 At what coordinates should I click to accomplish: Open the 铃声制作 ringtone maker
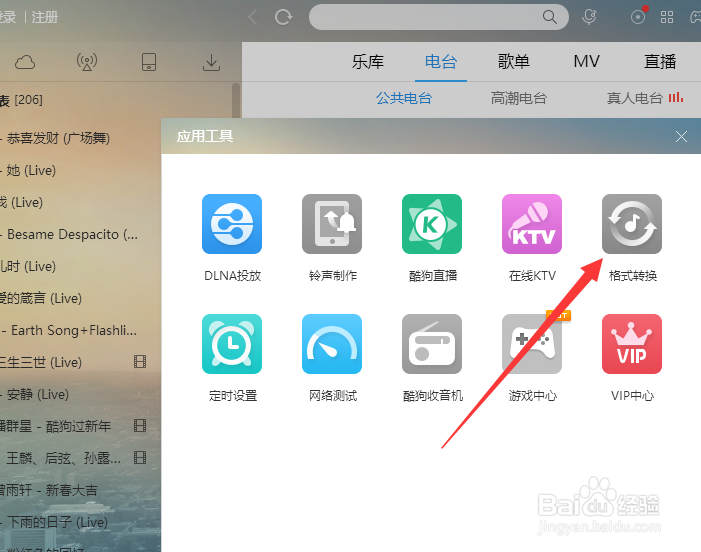(332, 224)
